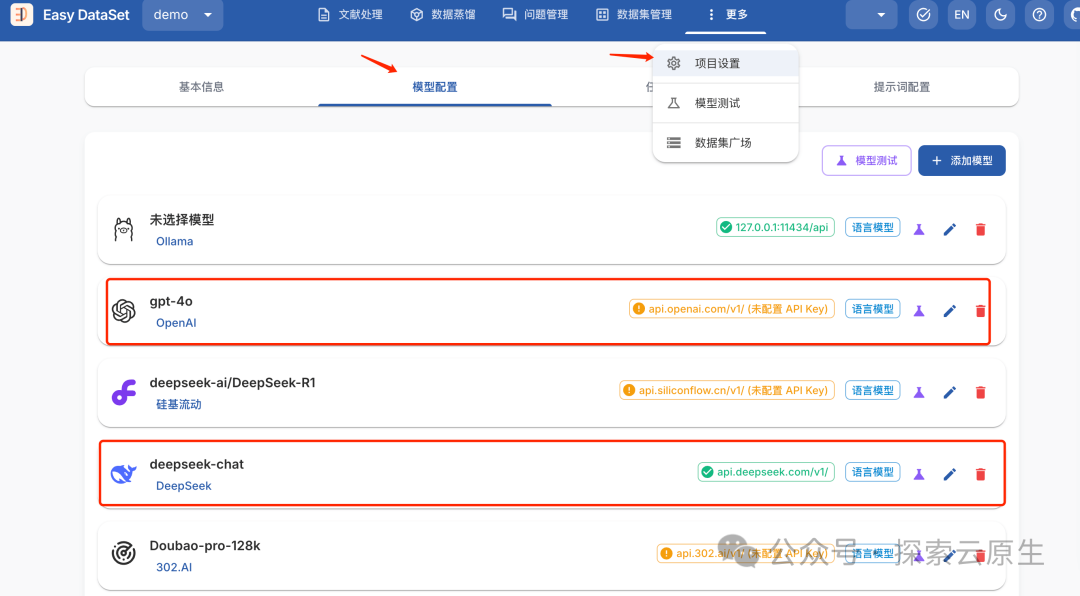This screenshot has width=1080, height=596.
Task: Click the 未选择模型 model title
Action: tap(182, 220)
